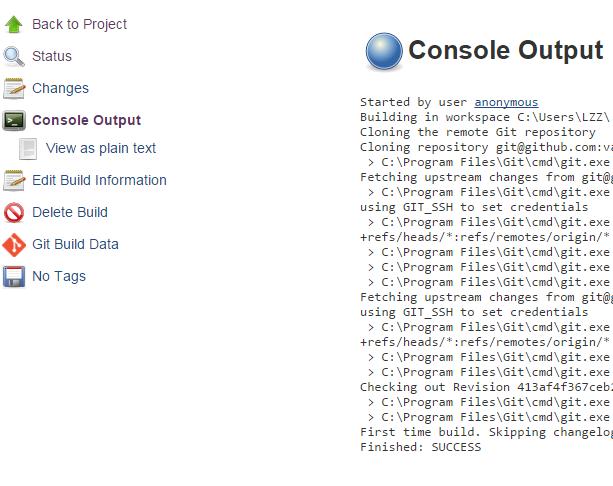Choose the Delete Build link text
The width and height of the screenshot is (613, 486).
point(69,212)
